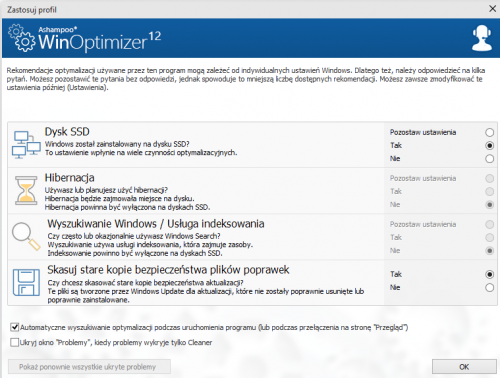Click the Hibernacja hourglass icon
The height and width of the screenshot is (378, 500).
click(26, 190)
